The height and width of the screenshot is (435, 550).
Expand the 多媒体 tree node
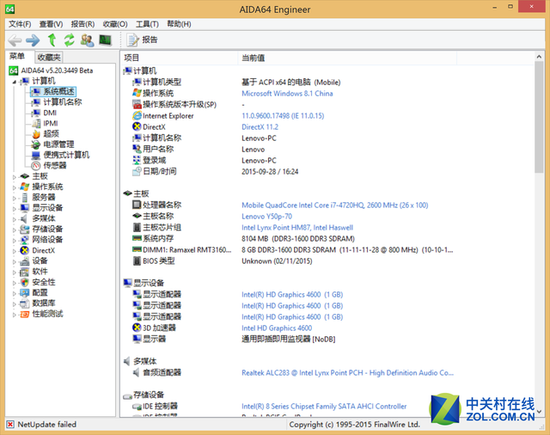14,219
